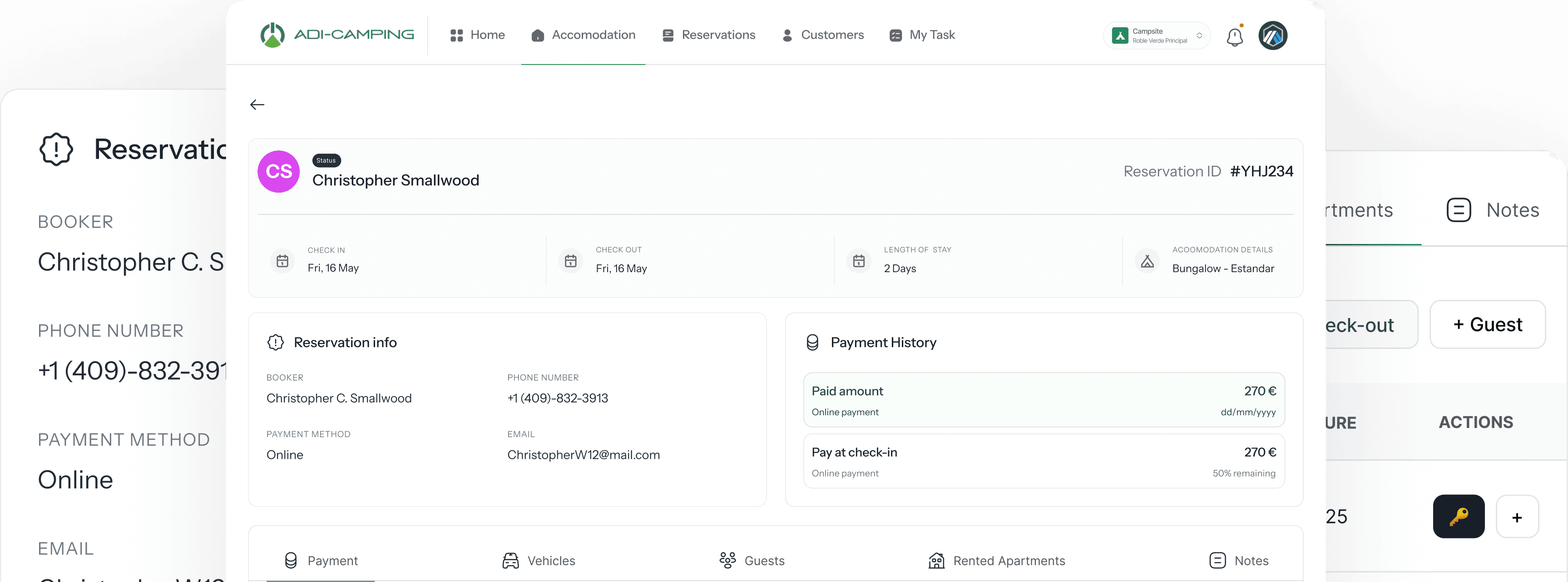Image resolution: width=1568 pixels, height=582 pixels.
Task: Click the Paid amount payment row
Action: pos(1044,401)
